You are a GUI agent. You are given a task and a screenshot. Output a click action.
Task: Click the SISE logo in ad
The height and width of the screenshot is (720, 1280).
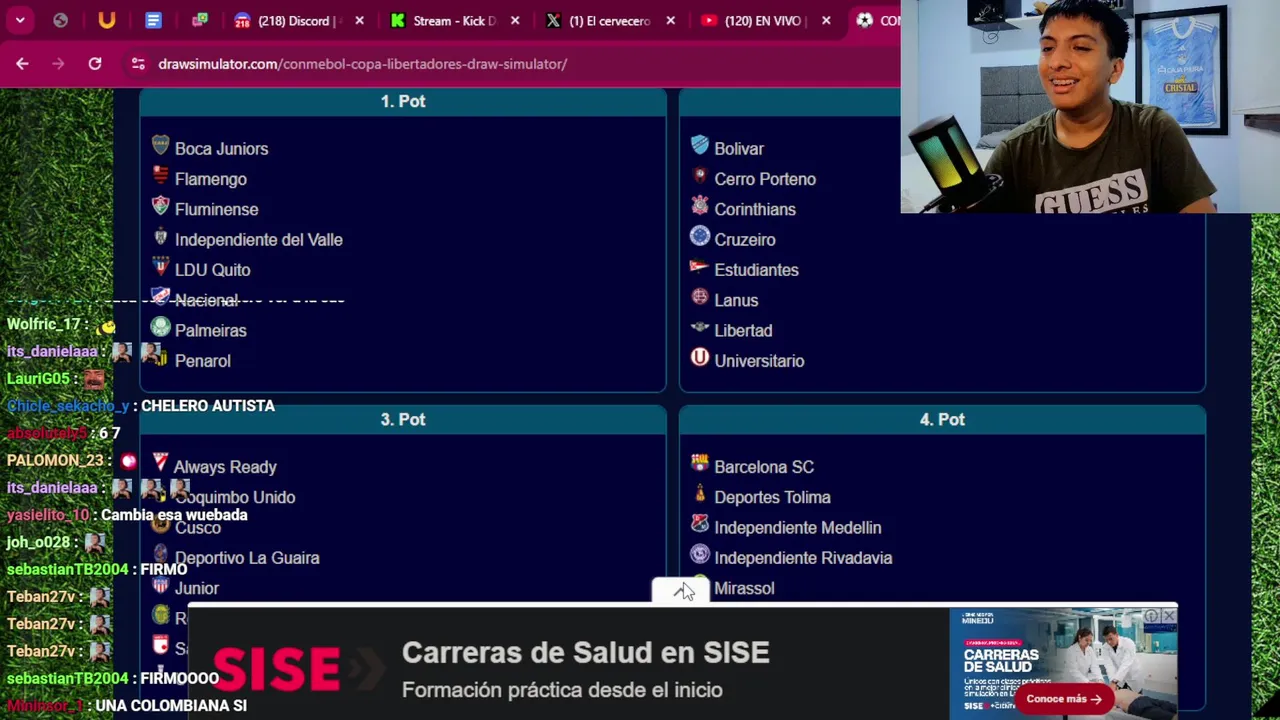277,669
